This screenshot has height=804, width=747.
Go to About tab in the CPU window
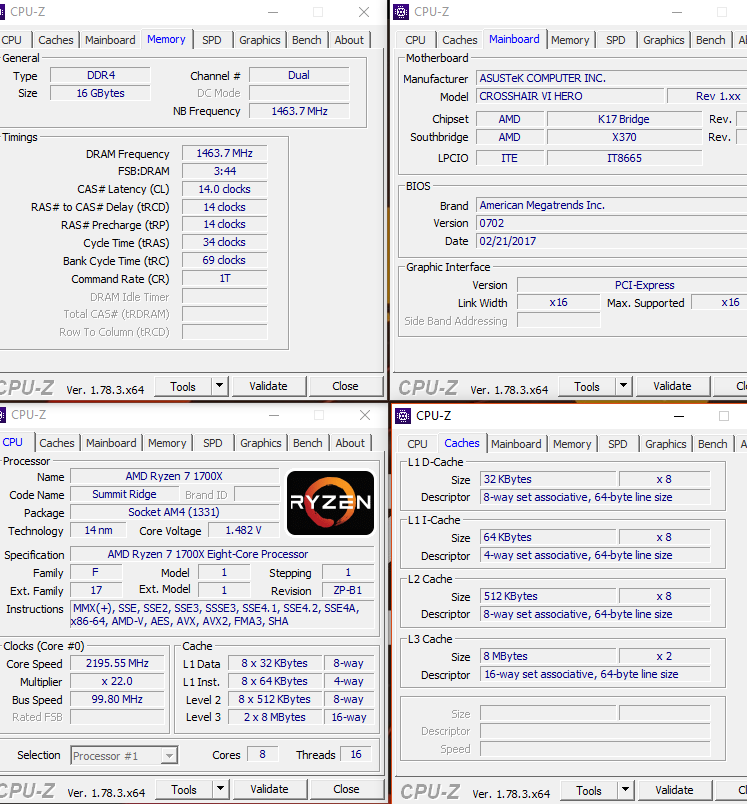tap(350, 443)
